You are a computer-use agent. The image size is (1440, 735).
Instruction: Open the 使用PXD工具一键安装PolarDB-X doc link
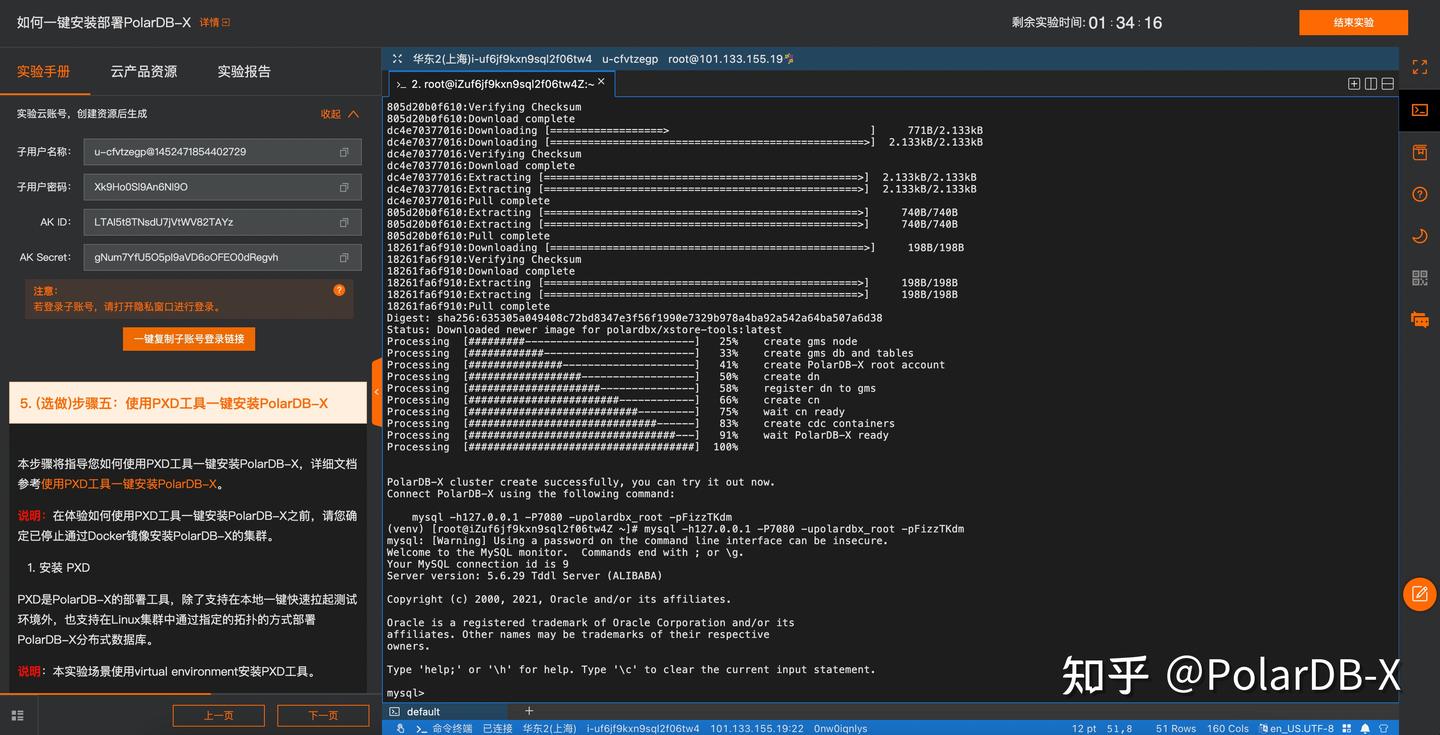tap(129, 484)
